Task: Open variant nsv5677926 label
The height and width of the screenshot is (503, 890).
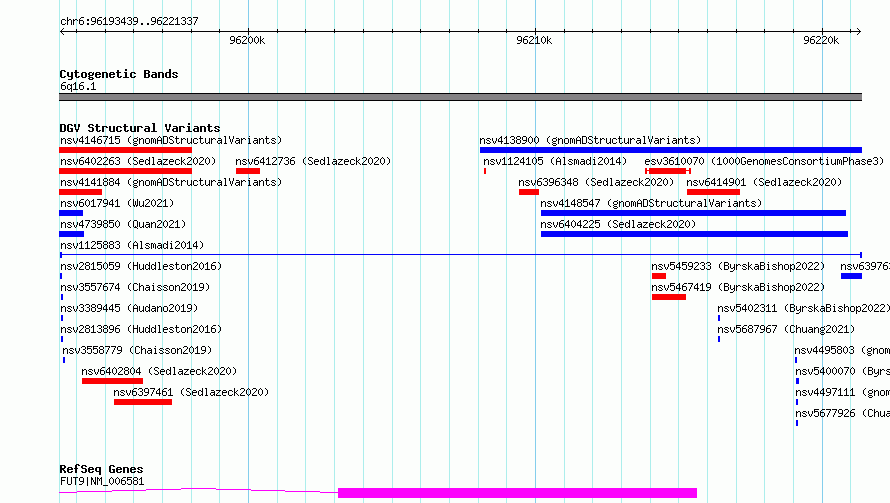Action: pos(842,413)
